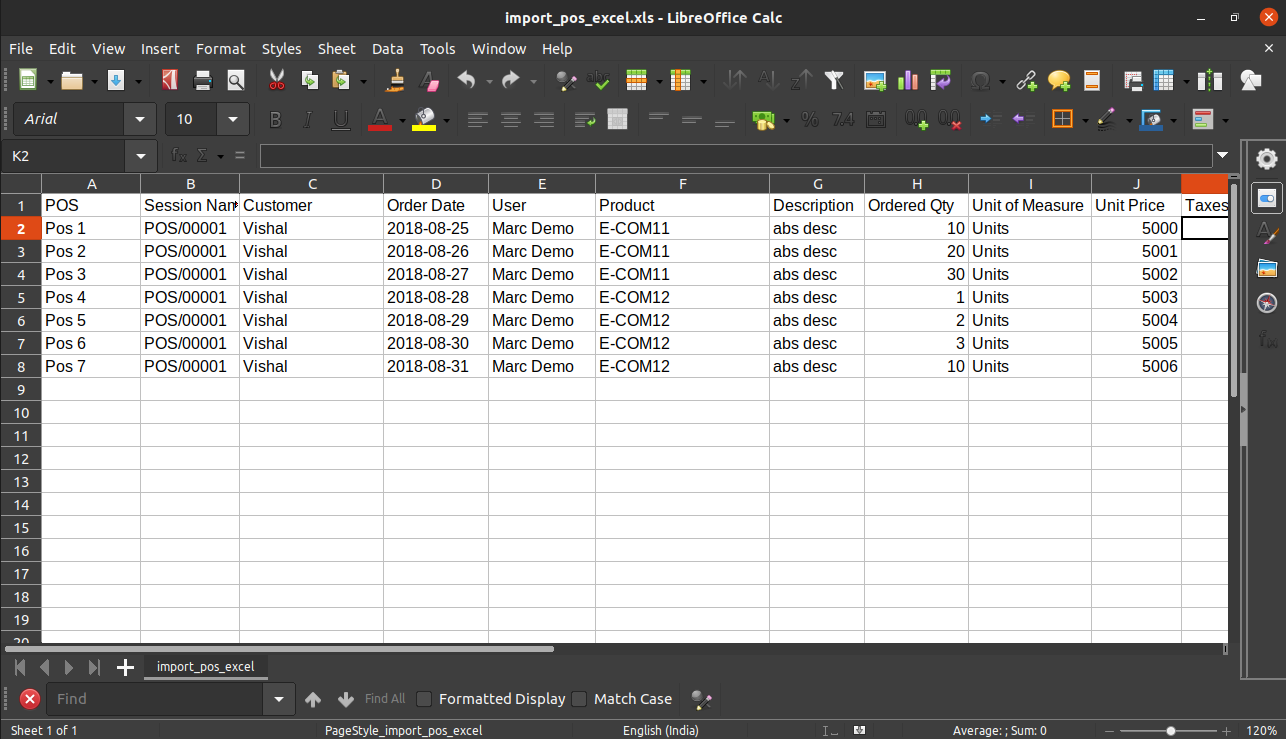Open headers and footers settings
The width and height of the screenshot is (1286, 739).
click(x=1091, y=81)
